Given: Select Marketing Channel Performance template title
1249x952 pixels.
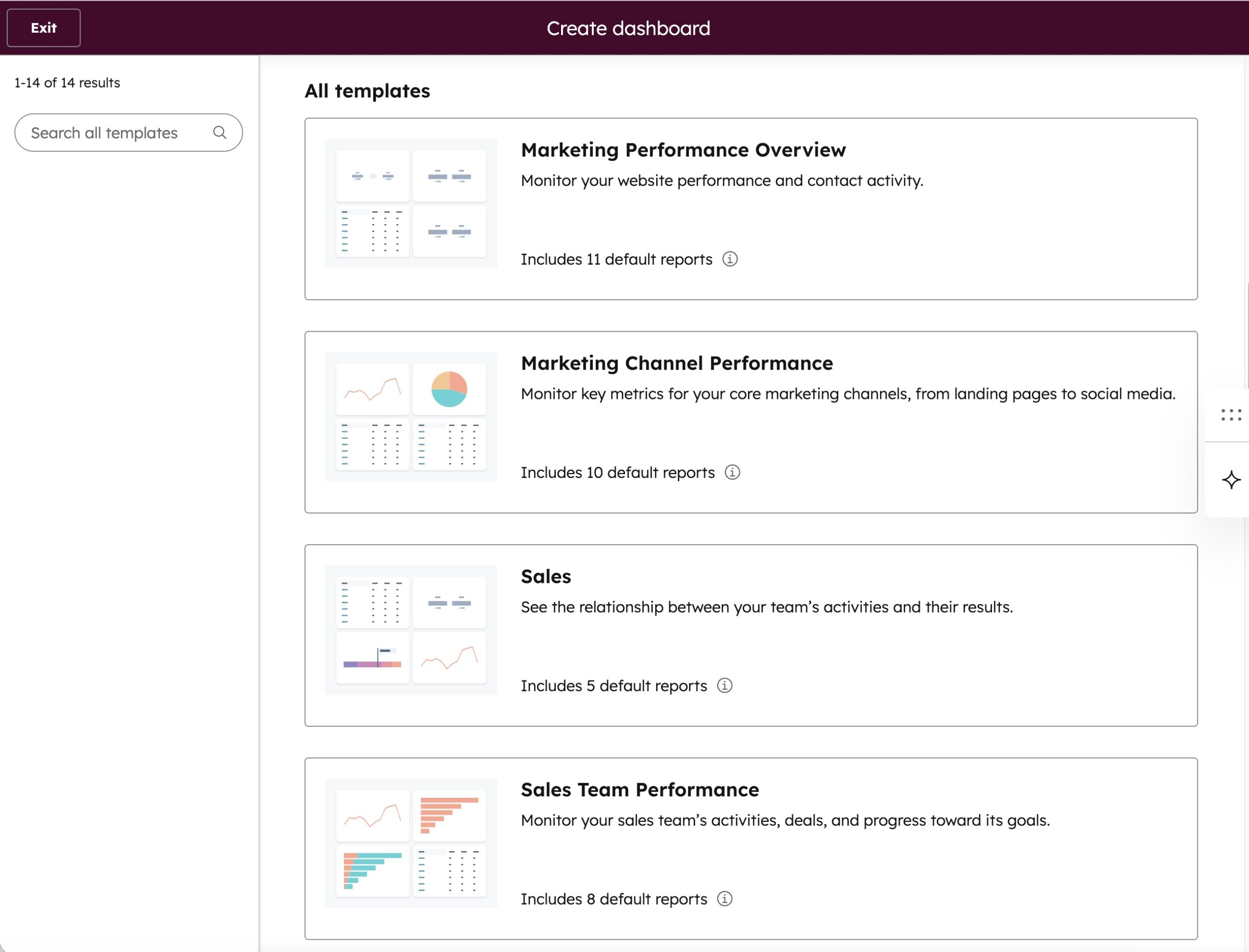Looking at the screenshot, I should 676,363.
